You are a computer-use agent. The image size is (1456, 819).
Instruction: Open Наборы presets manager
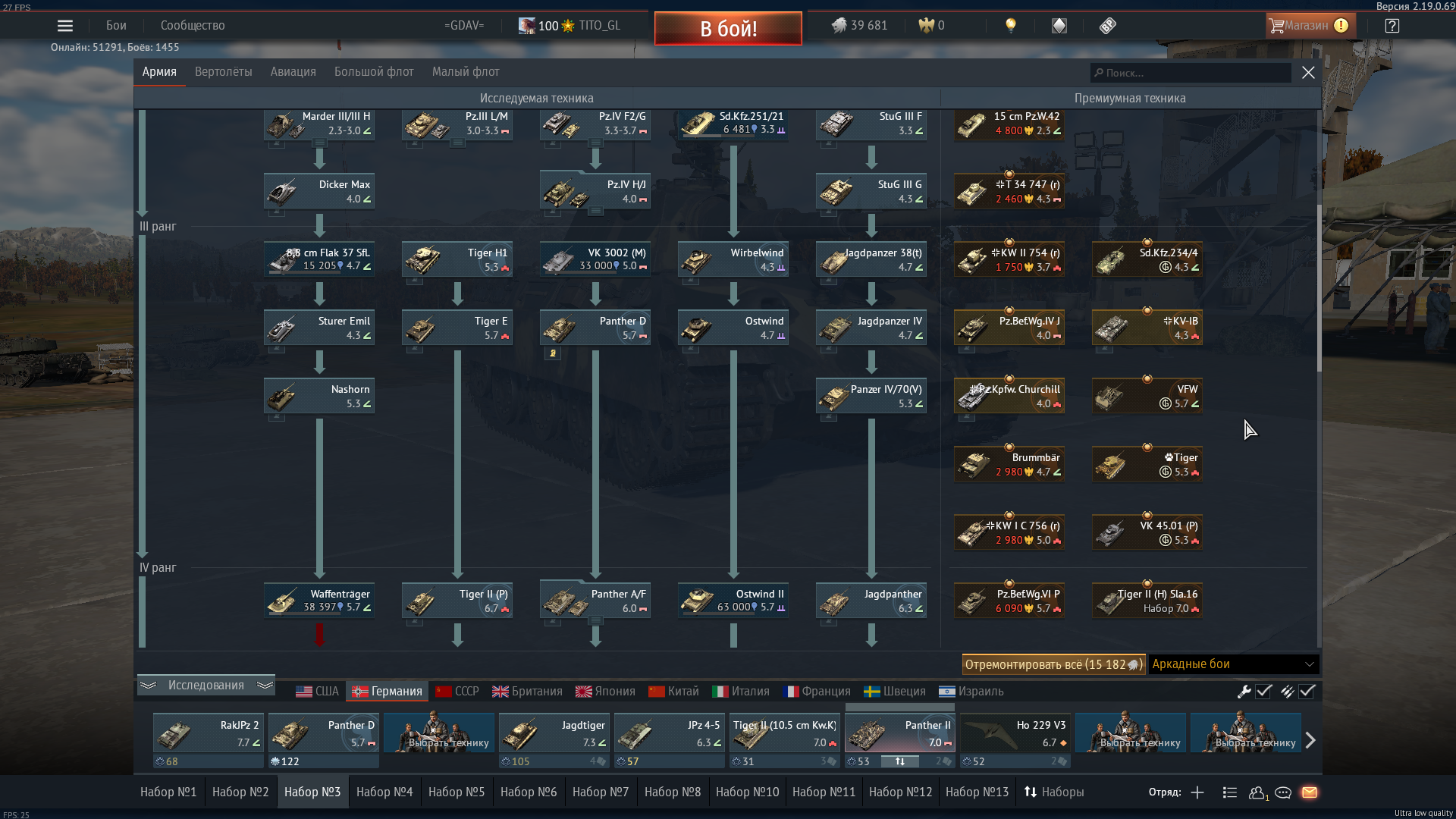coord(1053,792)
